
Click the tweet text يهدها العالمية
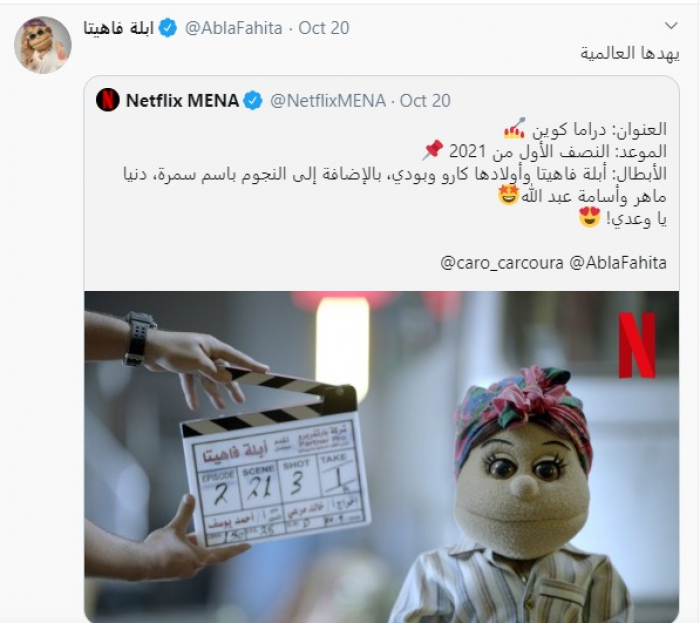pyautogui.click(x=630, y=54)
